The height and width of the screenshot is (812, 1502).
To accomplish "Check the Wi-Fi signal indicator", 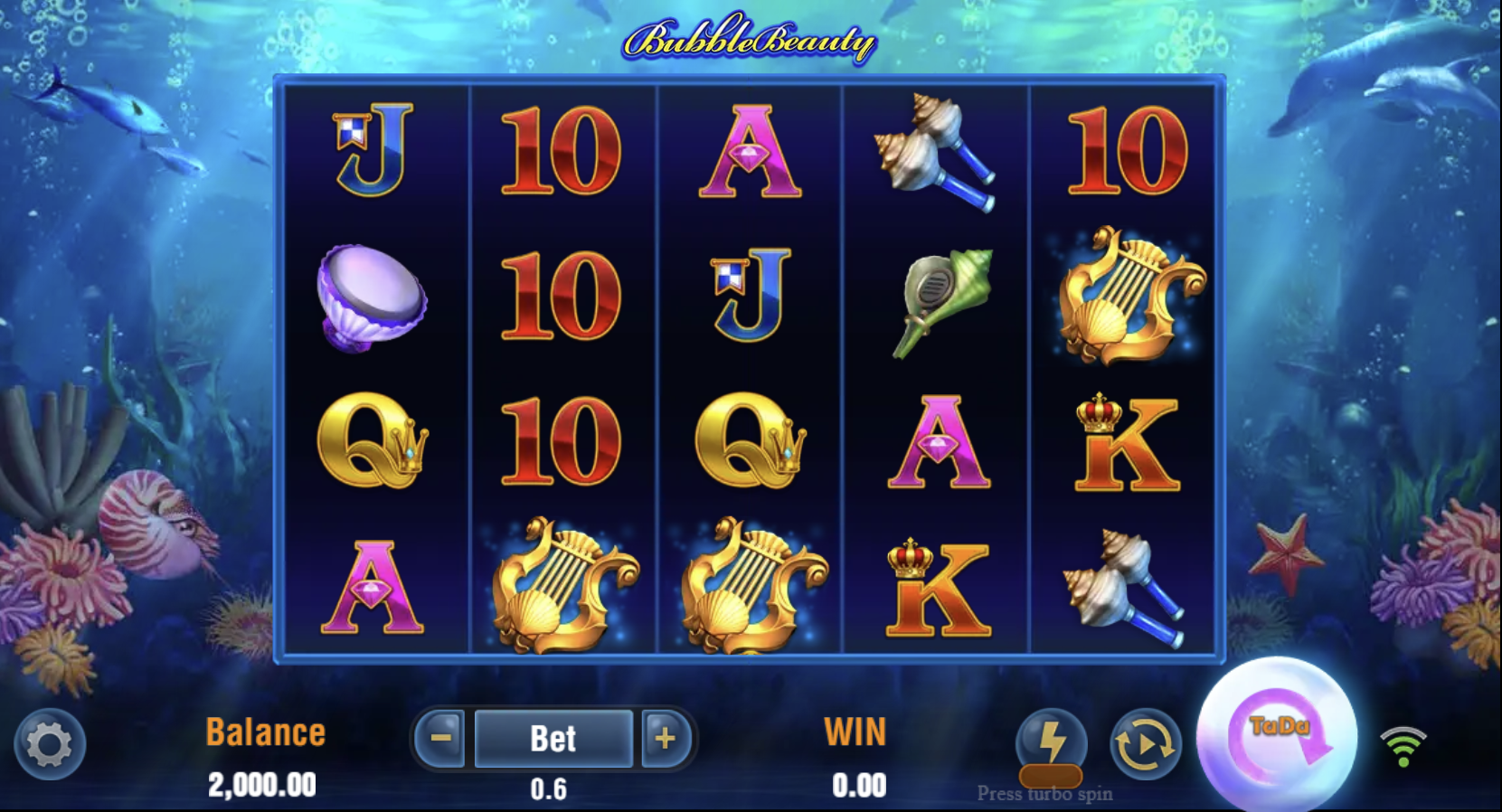I will coord(1403,747).
